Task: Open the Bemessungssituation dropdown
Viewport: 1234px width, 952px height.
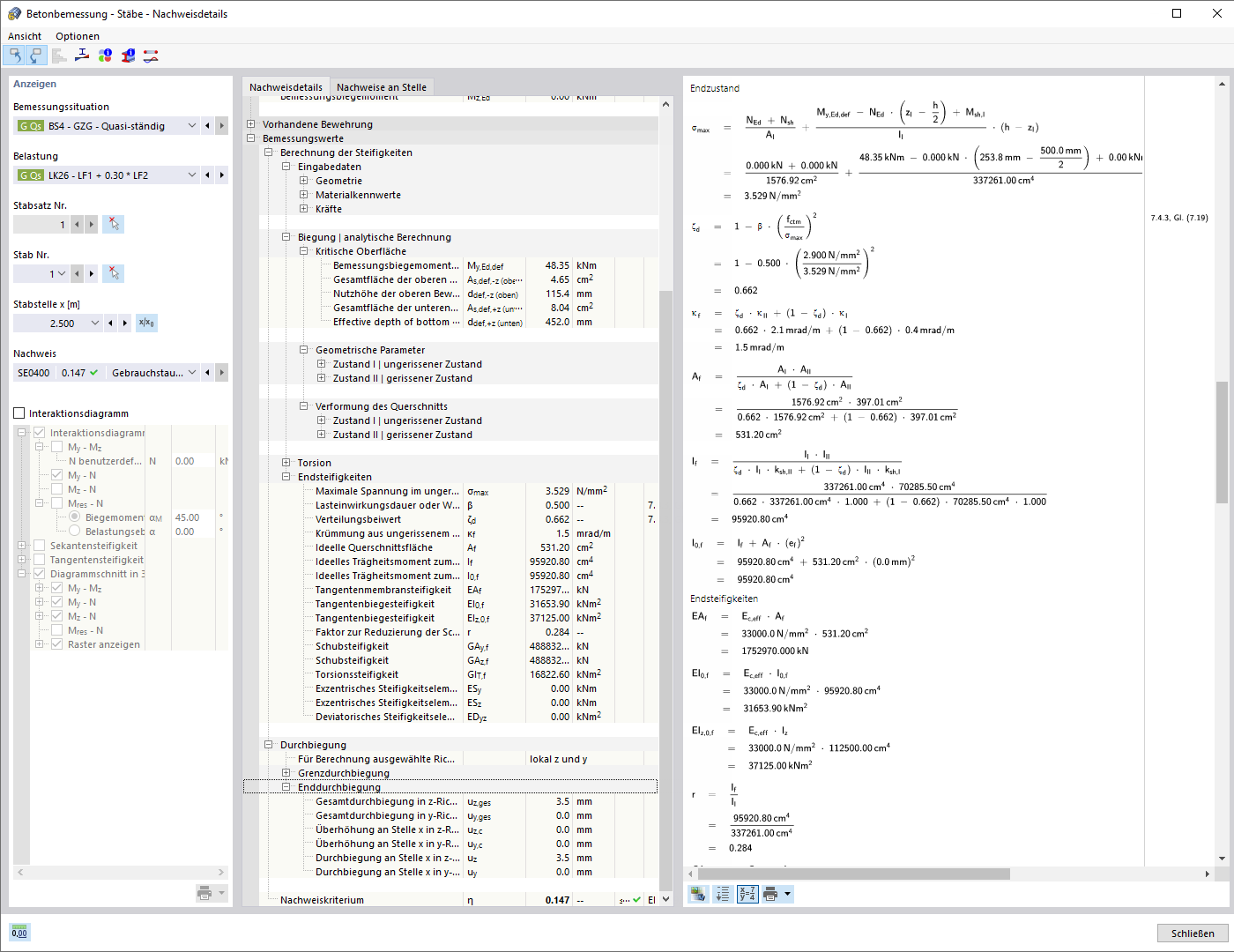Action: (192, 126)
